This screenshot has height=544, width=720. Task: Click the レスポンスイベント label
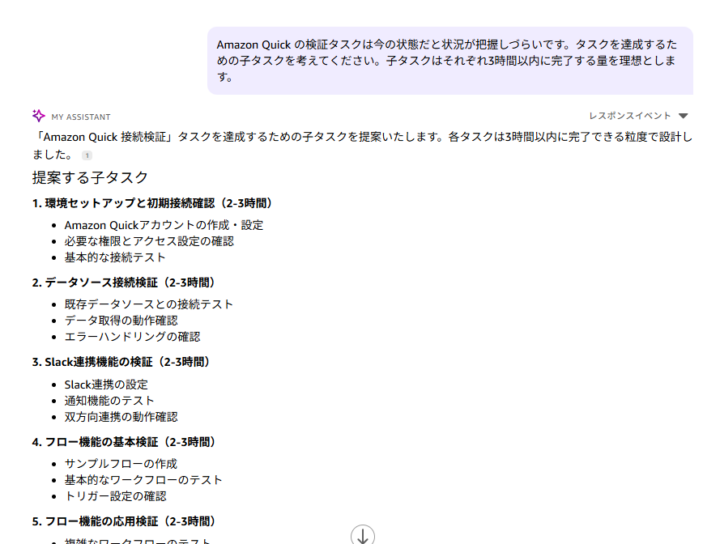click(x=630, y=116)
